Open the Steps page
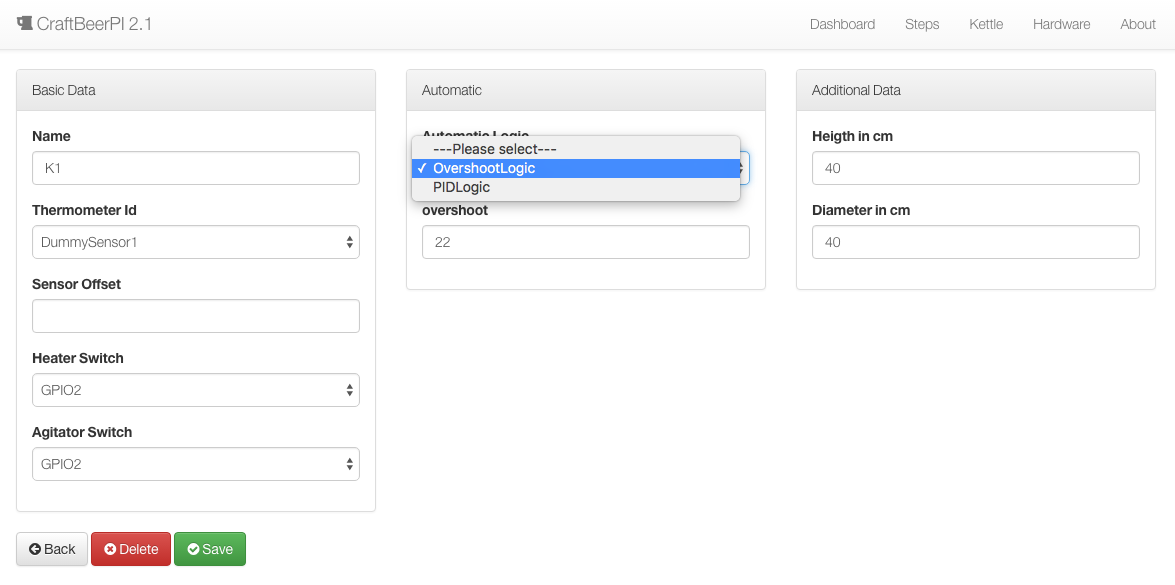Image resolution: width=1175 pixels, height=585 pixels. pos(921,24)
